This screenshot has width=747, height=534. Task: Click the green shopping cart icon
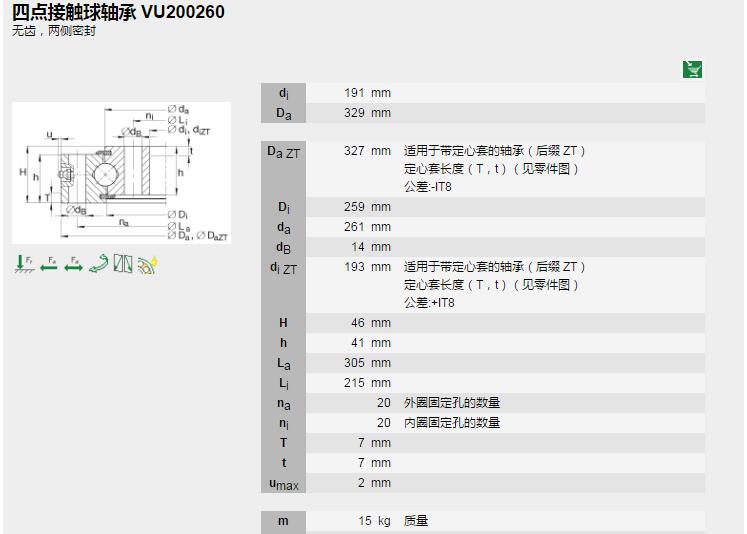pos(692,70)
